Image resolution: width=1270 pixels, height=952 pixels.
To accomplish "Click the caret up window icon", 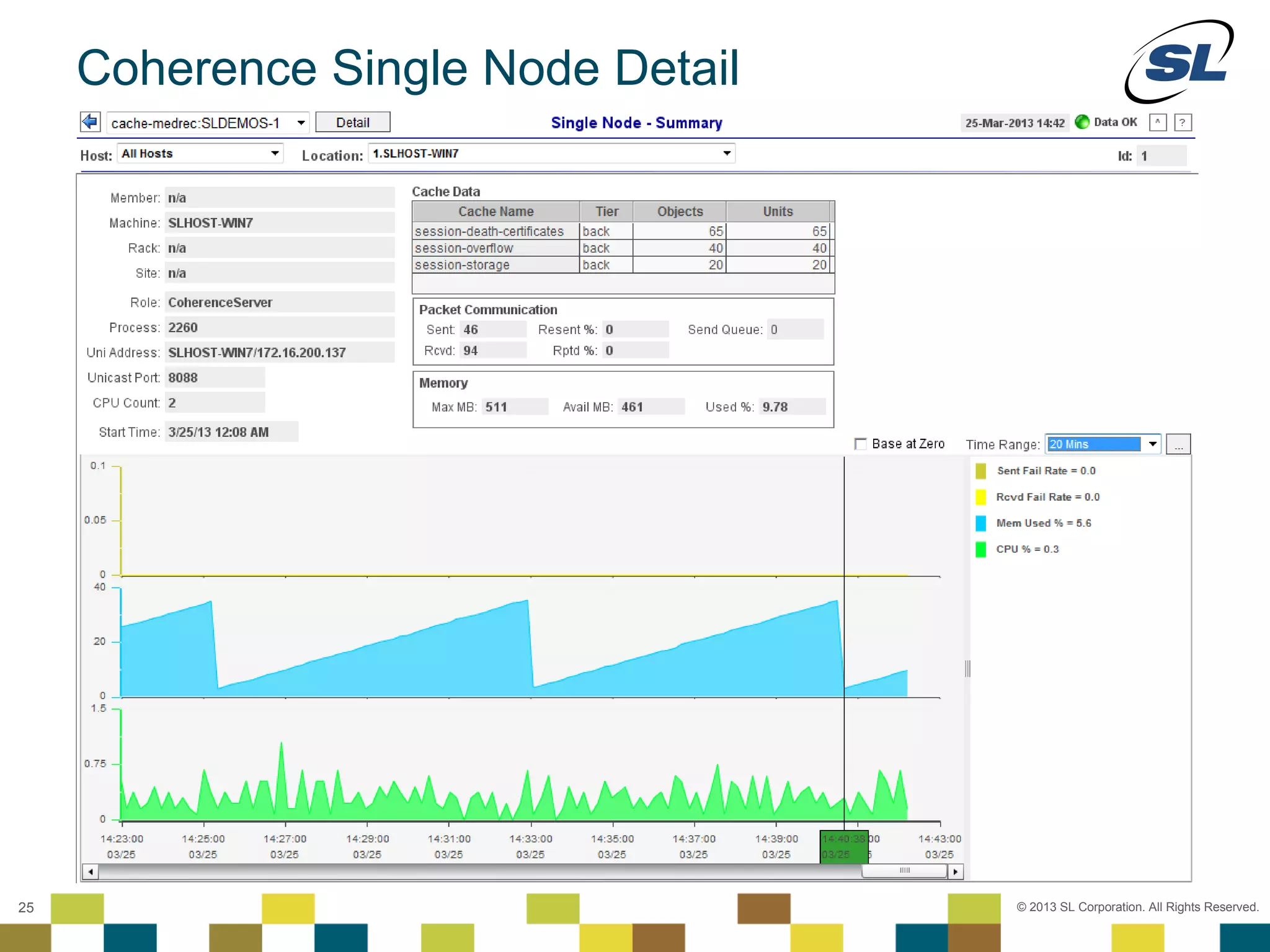I will (x=1157, y=123).
